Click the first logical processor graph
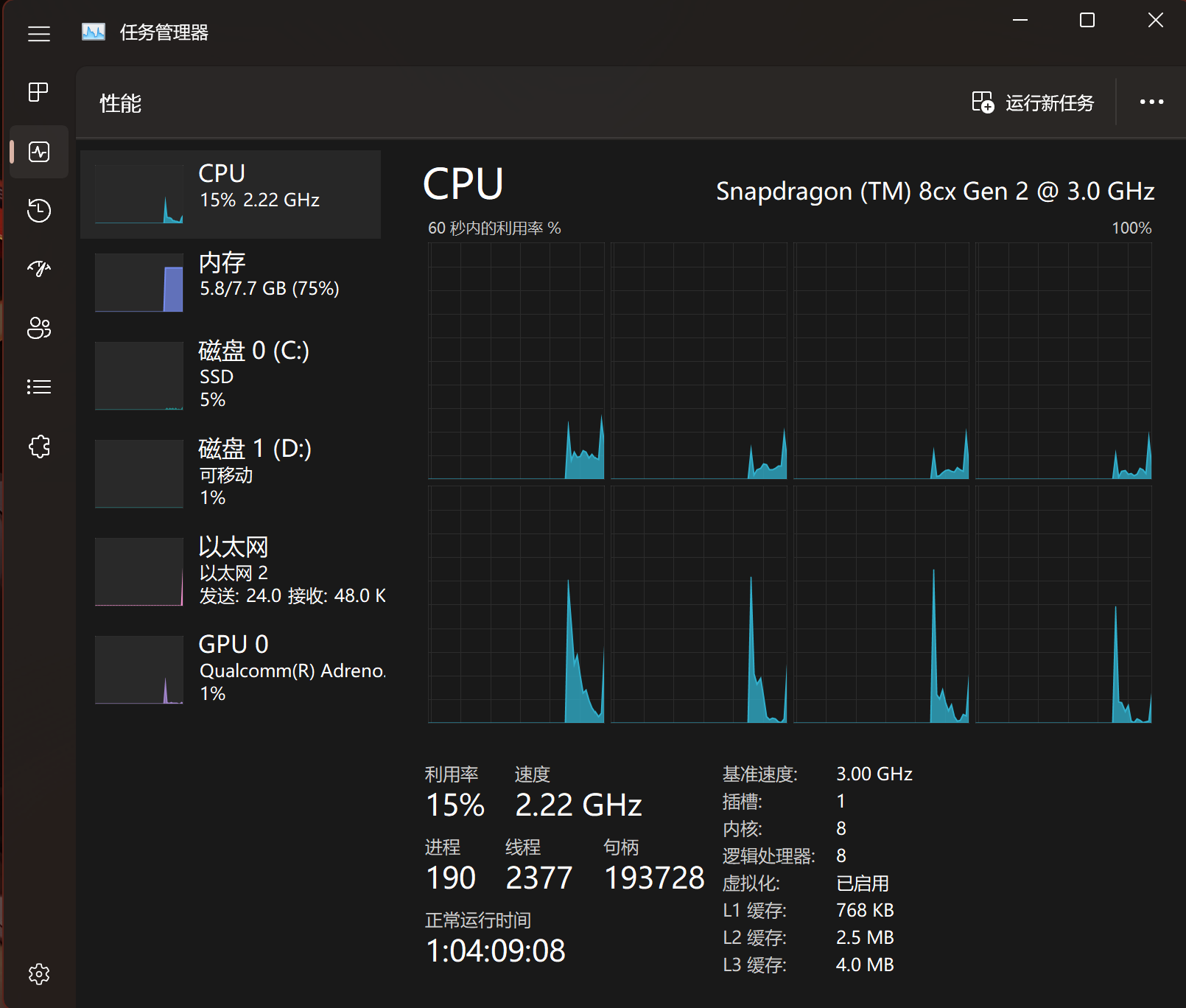 click(x=516, y=361)
